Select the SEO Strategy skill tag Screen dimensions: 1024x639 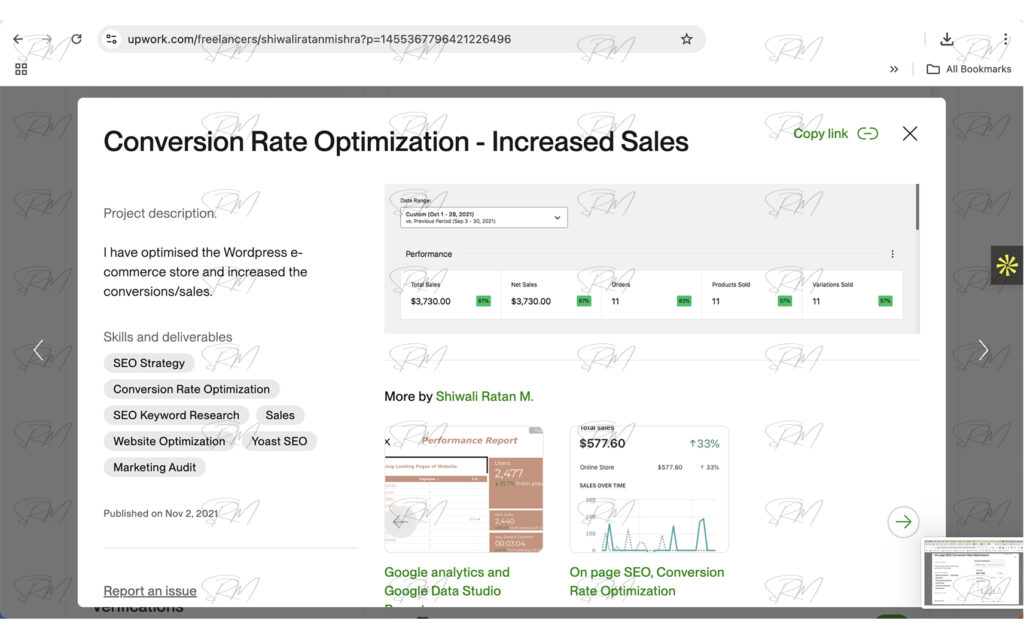click(149, 363)
